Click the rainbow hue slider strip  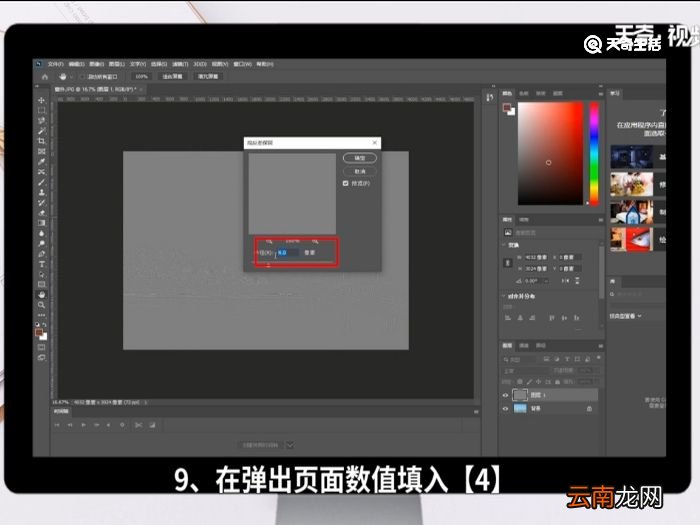click(594, 154)
